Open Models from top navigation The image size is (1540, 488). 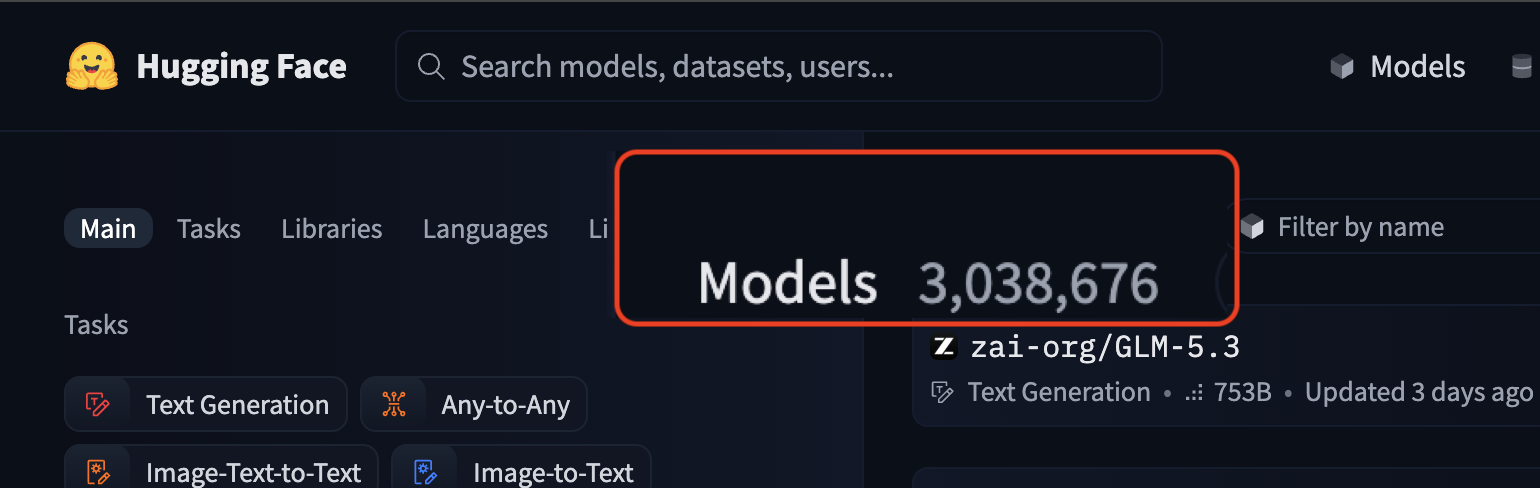tap(1397, 67)
